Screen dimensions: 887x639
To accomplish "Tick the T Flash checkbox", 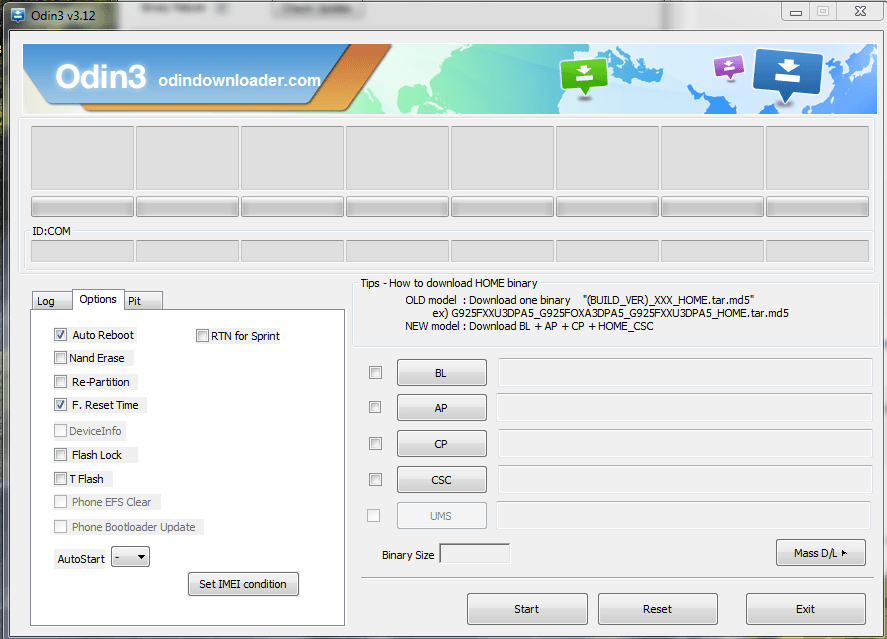I will click(x=61, y=479).
